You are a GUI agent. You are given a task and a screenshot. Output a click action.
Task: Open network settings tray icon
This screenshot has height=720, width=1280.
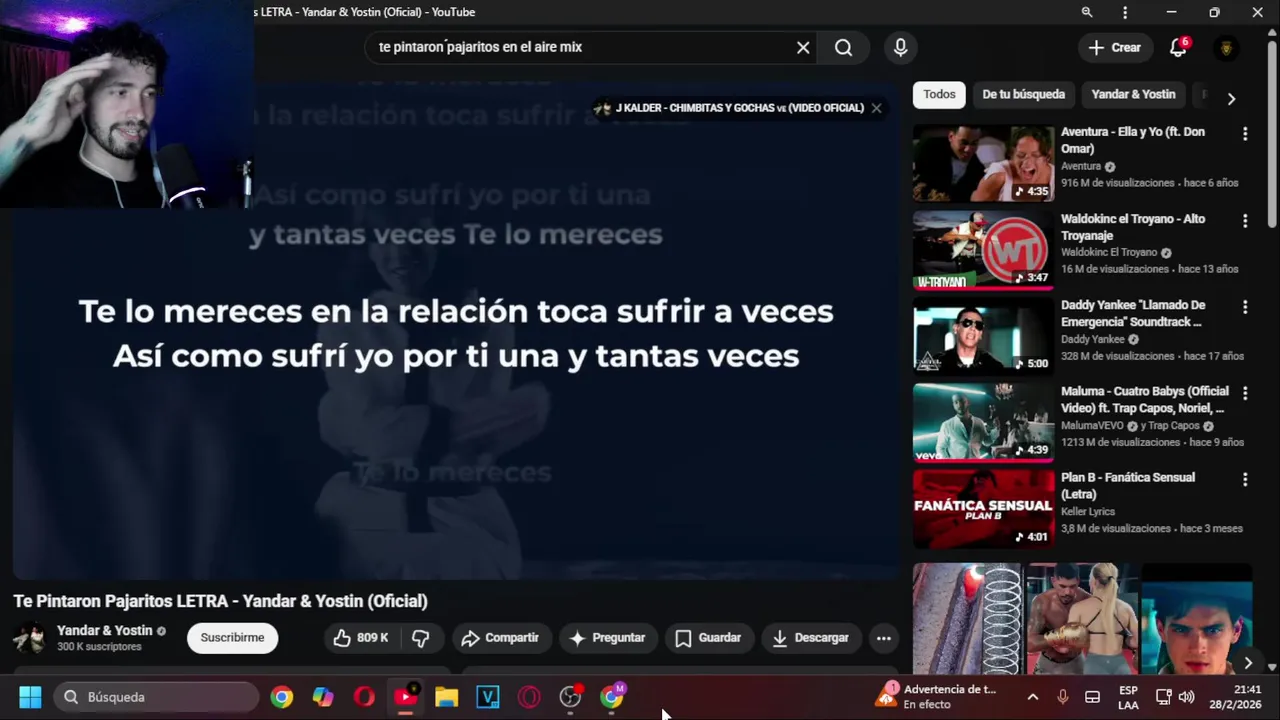[x=1163, y=697]
